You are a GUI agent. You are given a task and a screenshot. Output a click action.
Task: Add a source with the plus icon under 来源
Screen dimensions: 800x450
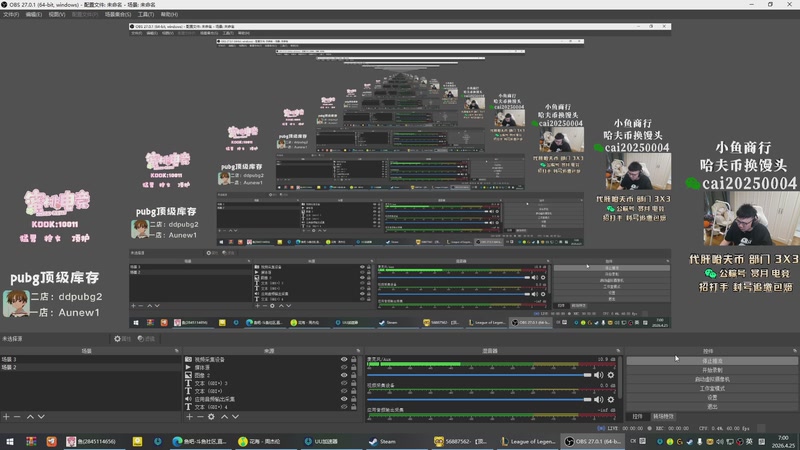click(189, 417)
